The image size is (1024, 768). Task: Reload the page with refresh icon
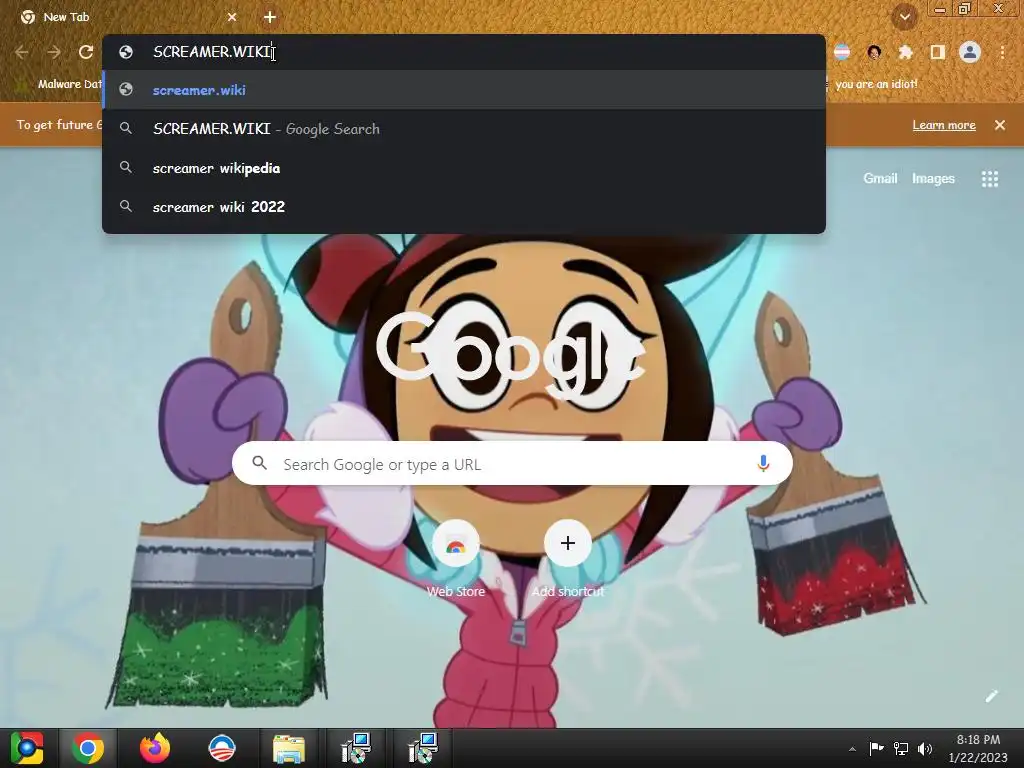coord(86,52)
